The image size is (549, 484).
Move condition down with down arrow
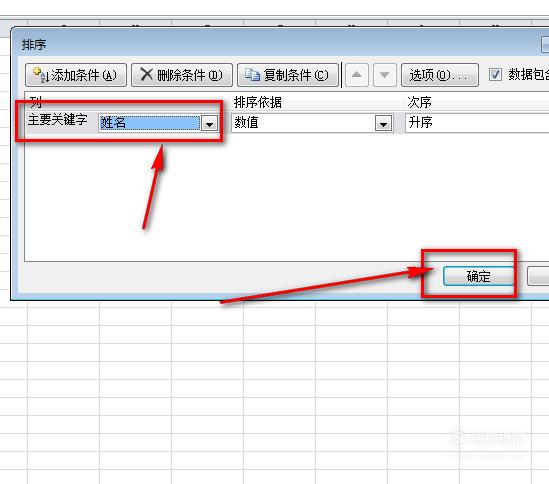(x=384, y=75)
